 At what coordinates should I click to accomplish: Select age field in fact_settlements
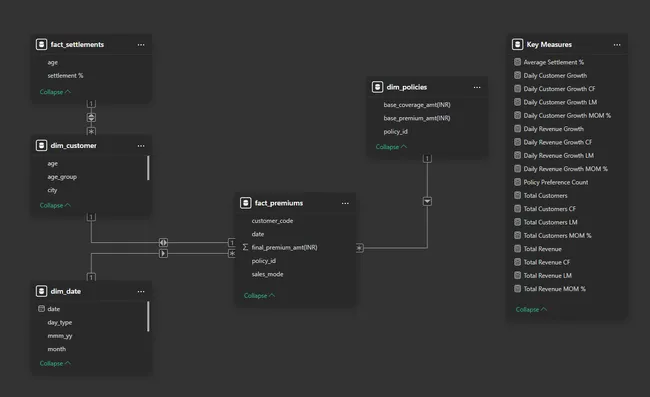[x=53, y=63]
